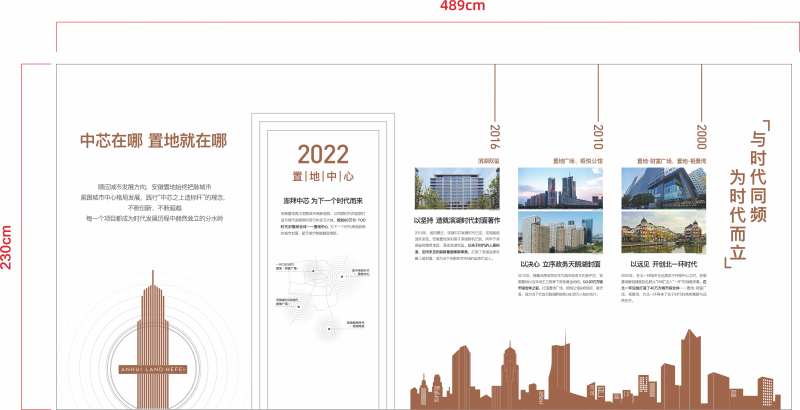Click the paragraph under 以决心 heading
Viewport: 800px width, 410px height.
click(x=560, y=285)
